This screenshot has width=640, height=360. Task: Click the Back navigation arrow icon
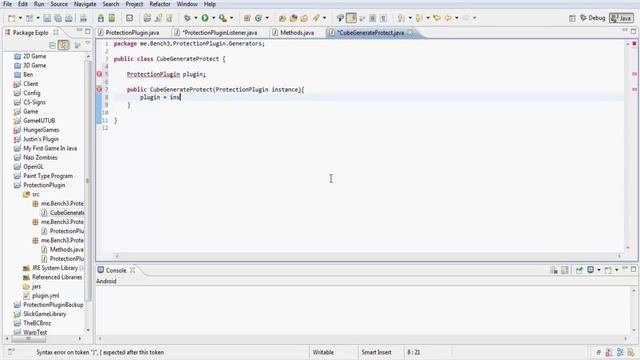[448, 18]
